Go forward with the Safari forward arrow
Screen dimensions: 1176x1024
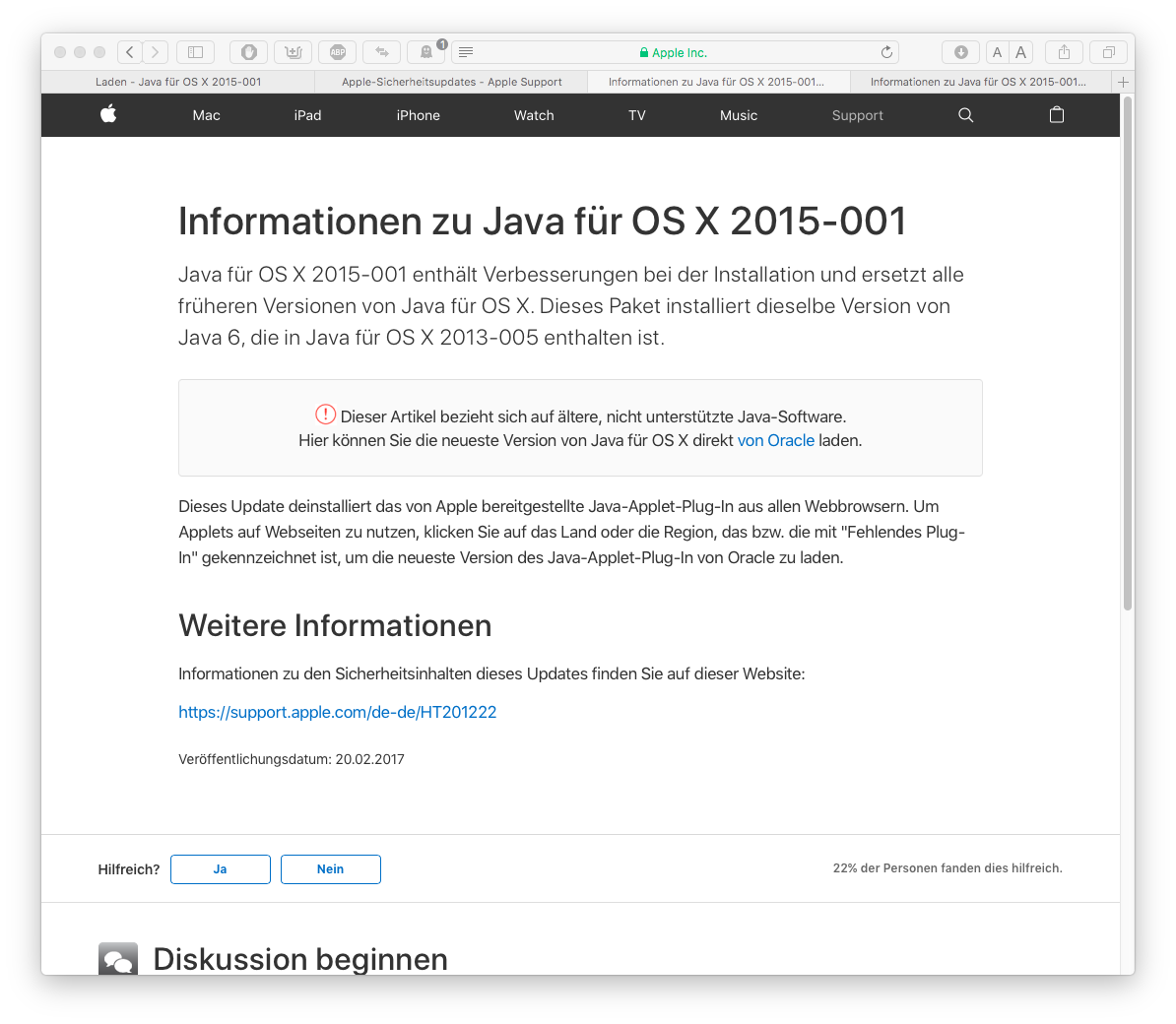[x=156, y=52]
